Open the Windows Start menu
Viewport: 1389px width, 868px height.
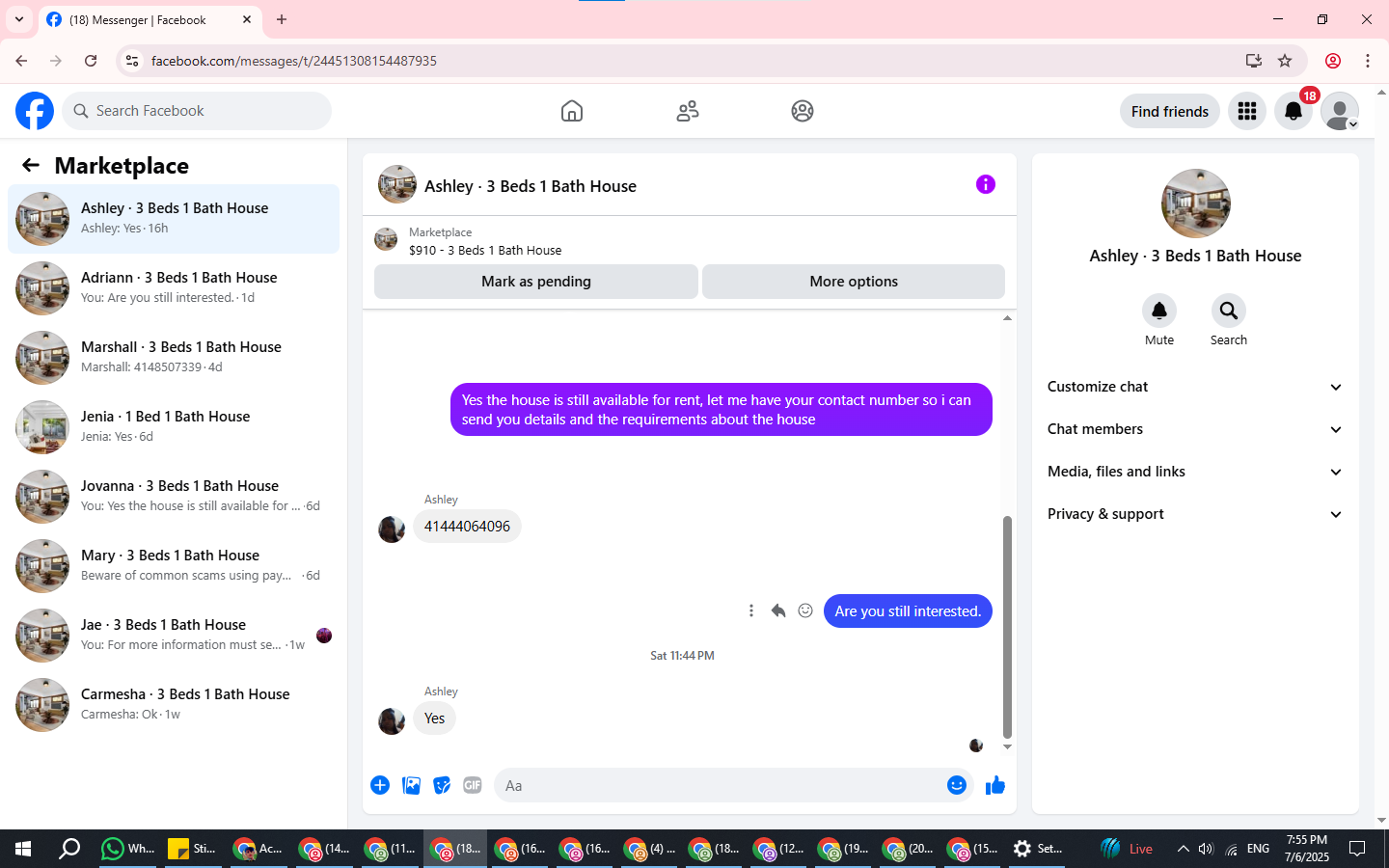click(23, 849)
